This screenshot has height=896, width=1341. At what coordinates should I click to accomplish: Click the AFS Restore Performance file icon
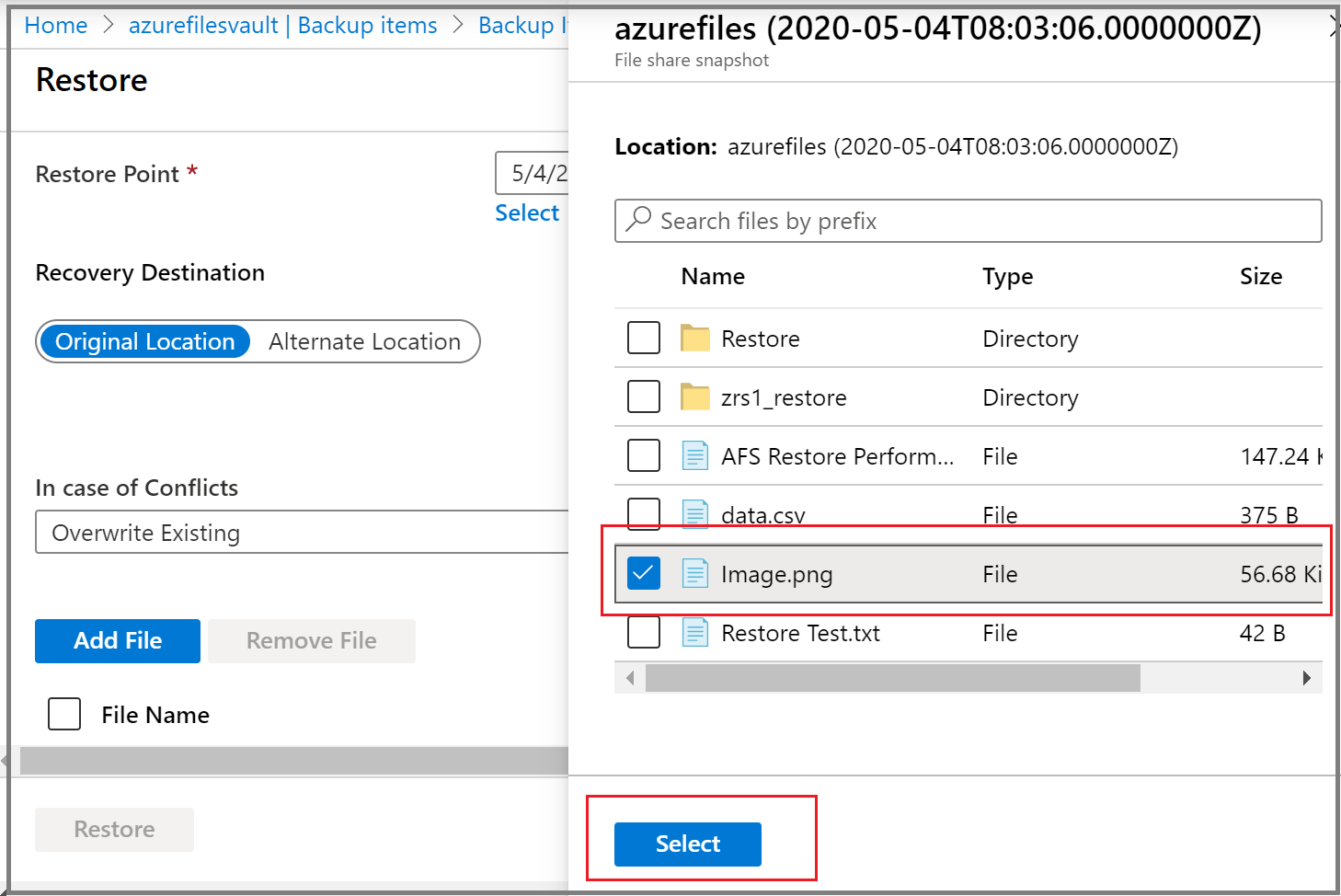(695, 455)
